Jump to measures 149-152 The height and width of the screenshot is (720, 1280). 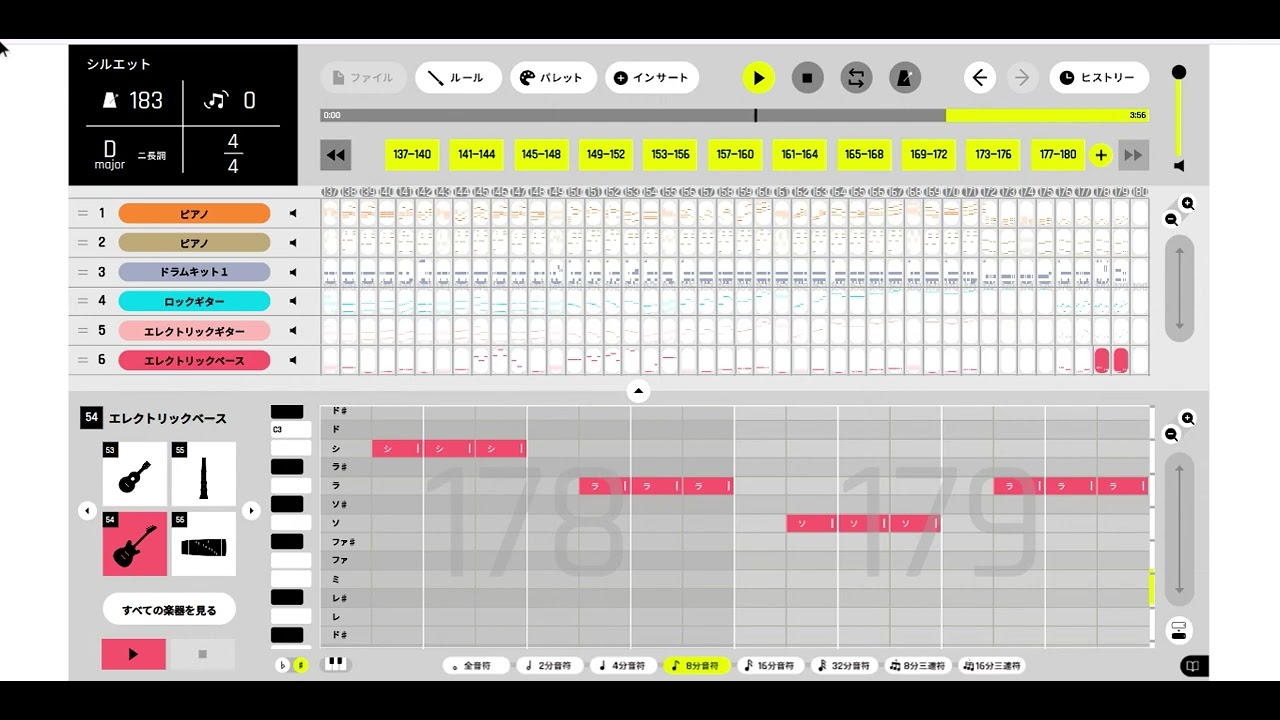(x=606, y=155)
